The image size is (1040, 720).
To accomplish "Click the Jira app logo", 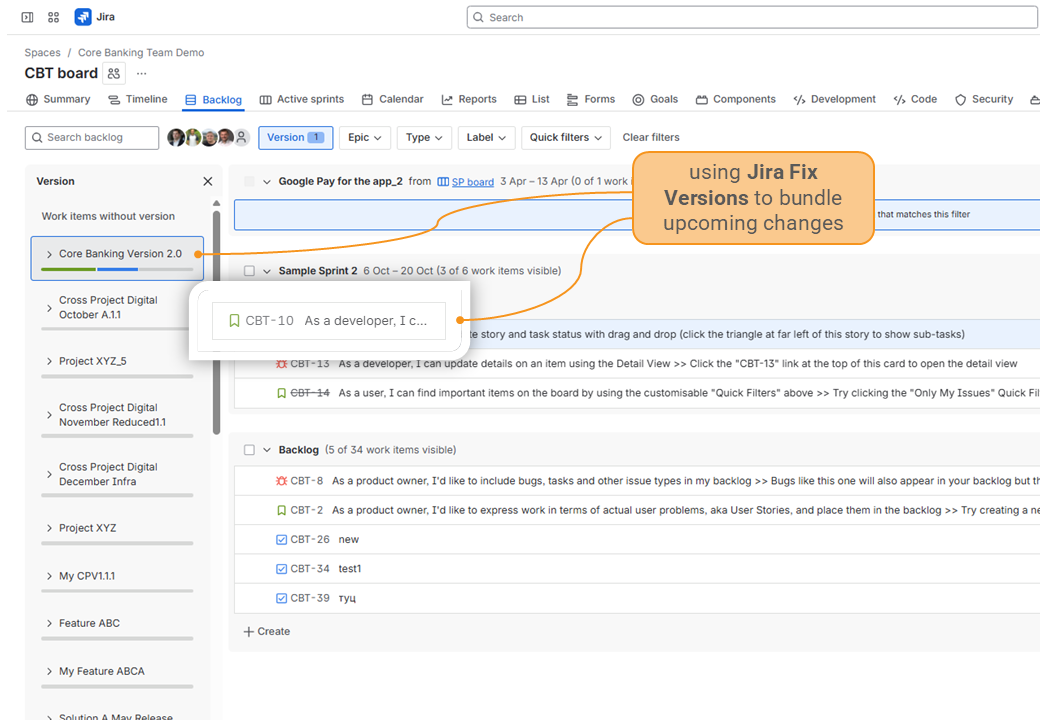I will click(84, 16).
